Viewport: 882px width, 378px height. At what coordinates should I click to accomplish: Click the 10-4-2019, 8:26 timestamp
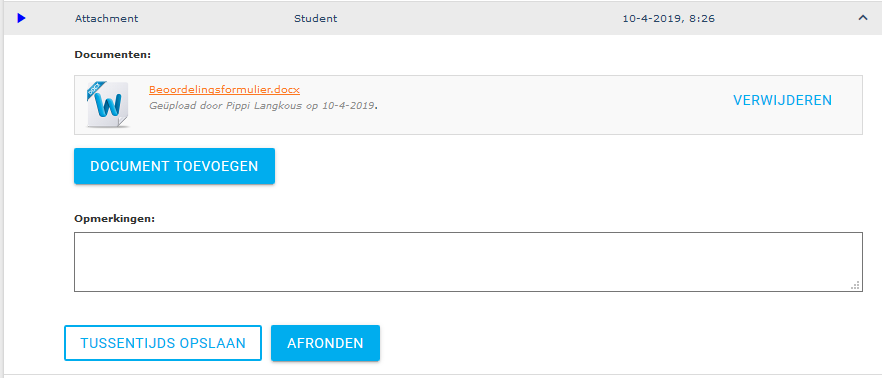[668, 19]
